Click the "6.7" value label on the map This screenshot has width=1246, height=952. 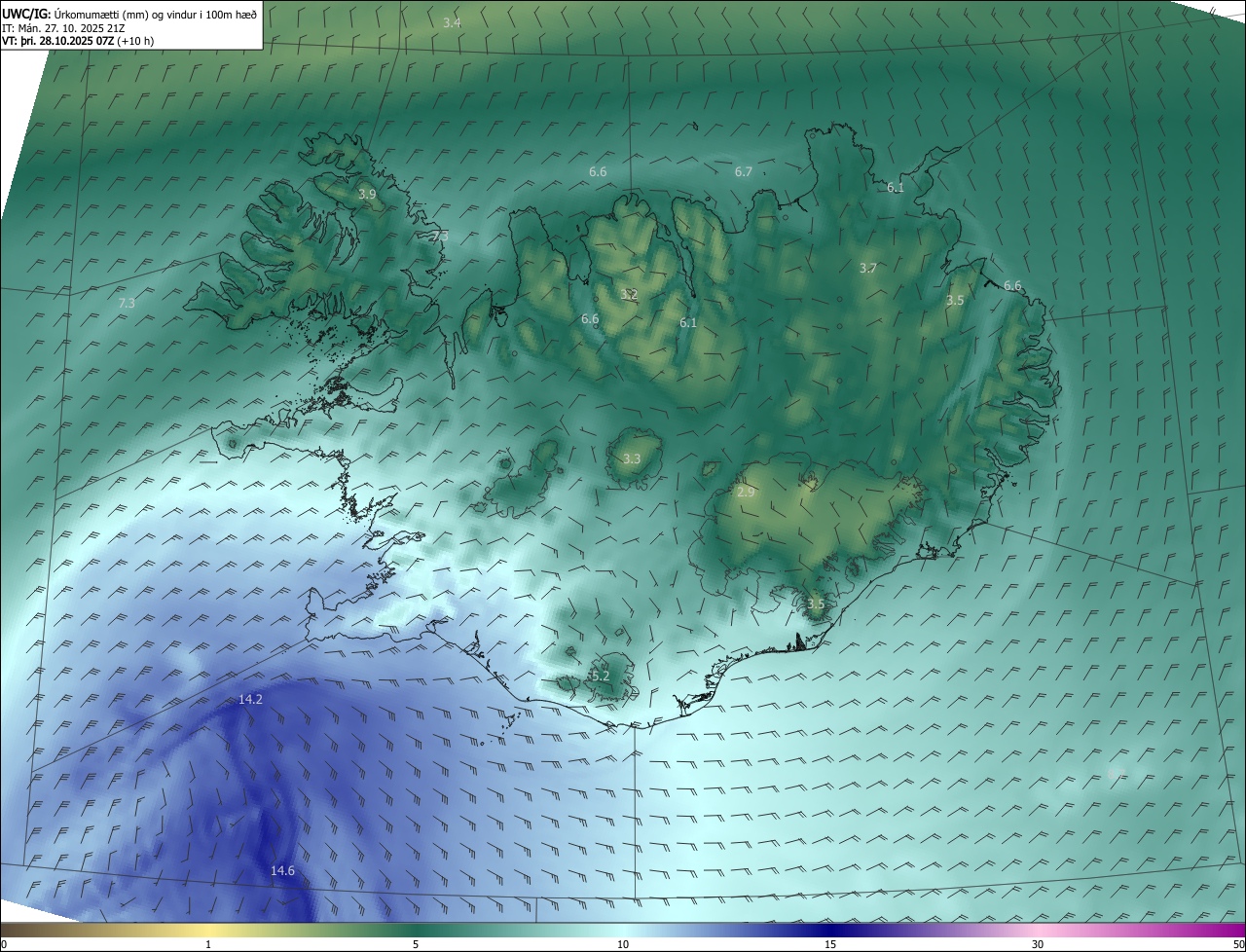pyautogui.click(x=744, y=171)
